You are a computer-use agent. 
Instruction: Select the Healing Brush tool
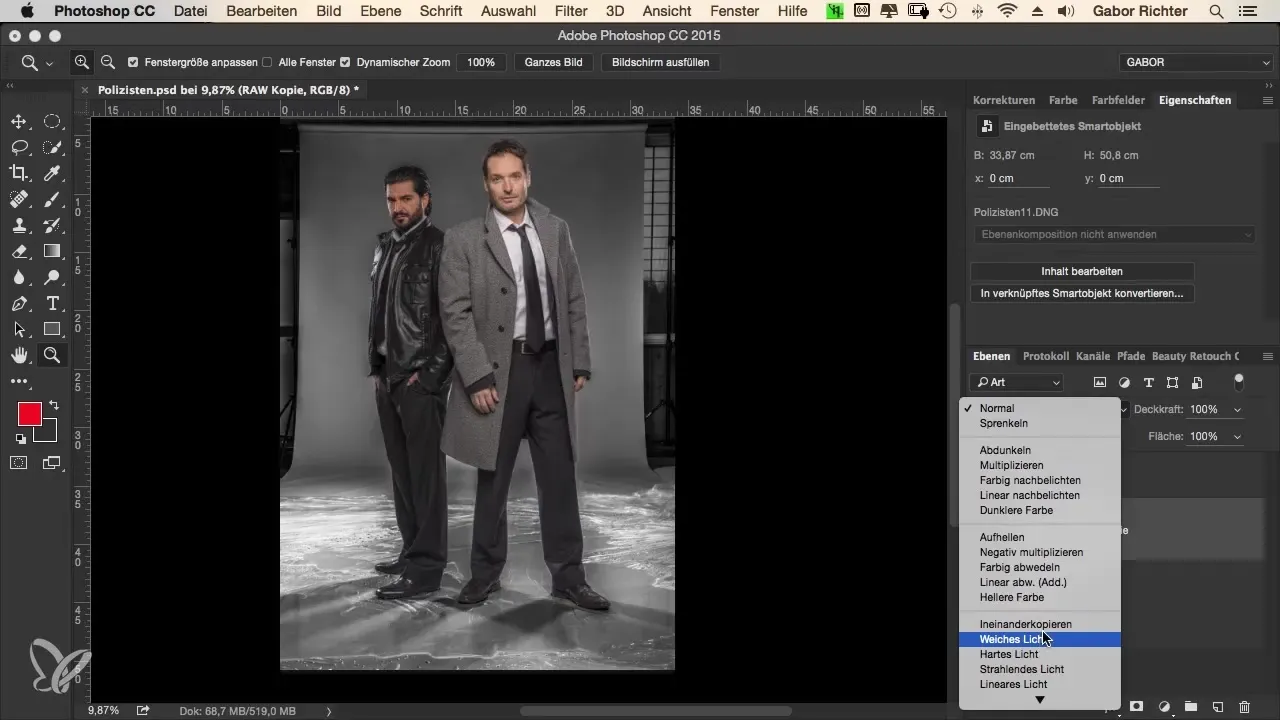(x=19, y=200)
